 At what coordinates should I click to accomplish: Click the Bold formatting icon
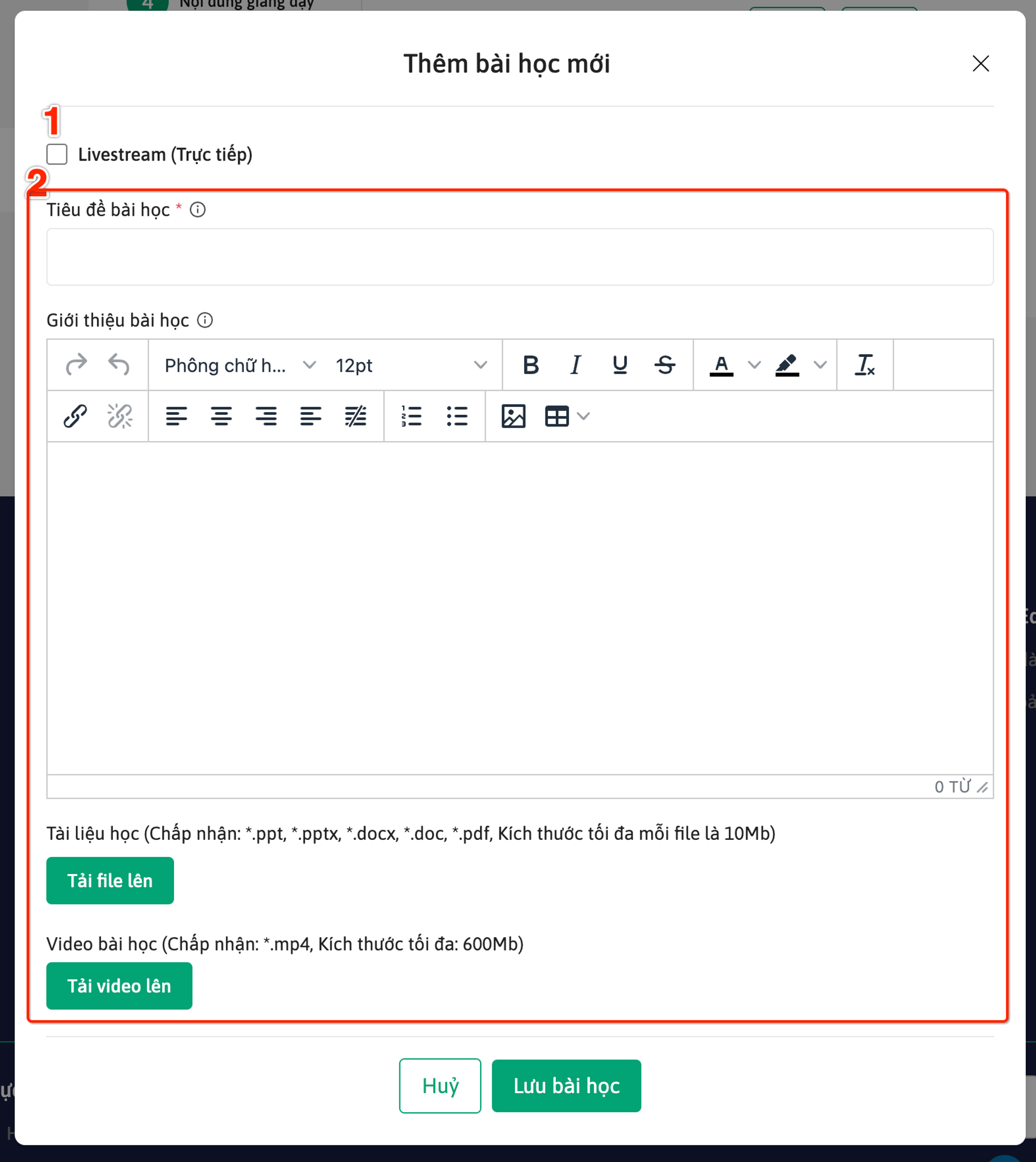530,365
